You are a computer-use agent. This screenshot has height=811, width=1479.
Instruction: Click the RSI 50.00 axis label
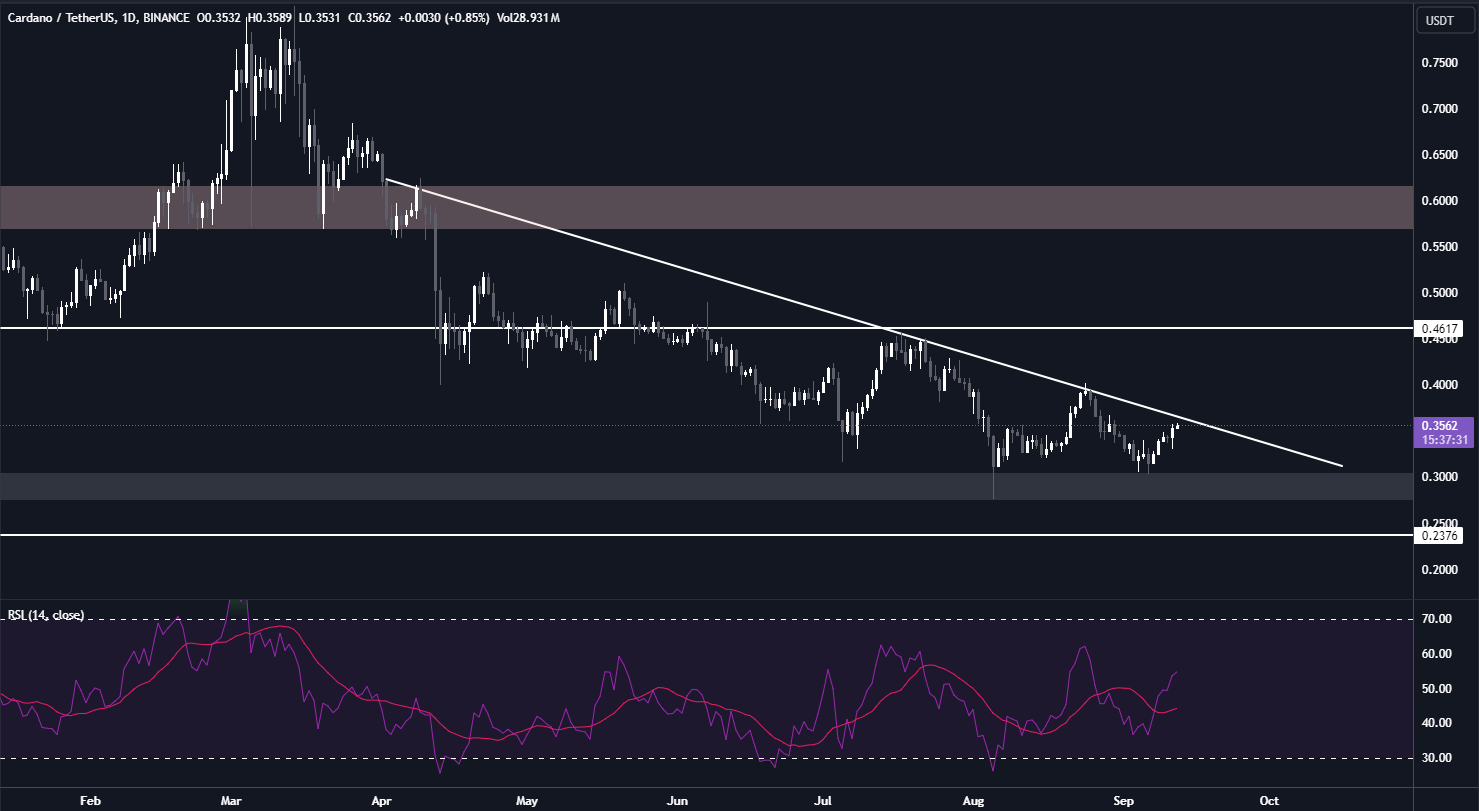pos(1436,689)
